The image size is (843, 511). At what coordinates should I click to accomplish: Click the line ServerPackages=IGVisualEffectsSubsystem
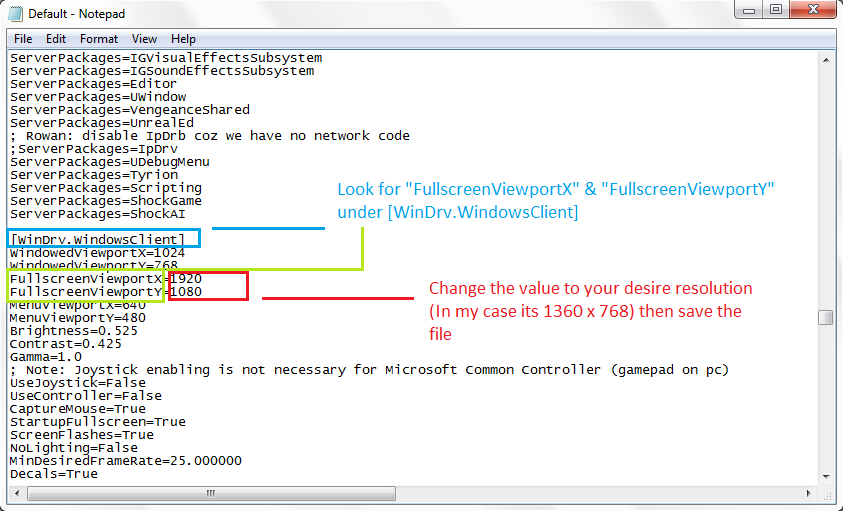pos(166,58)
